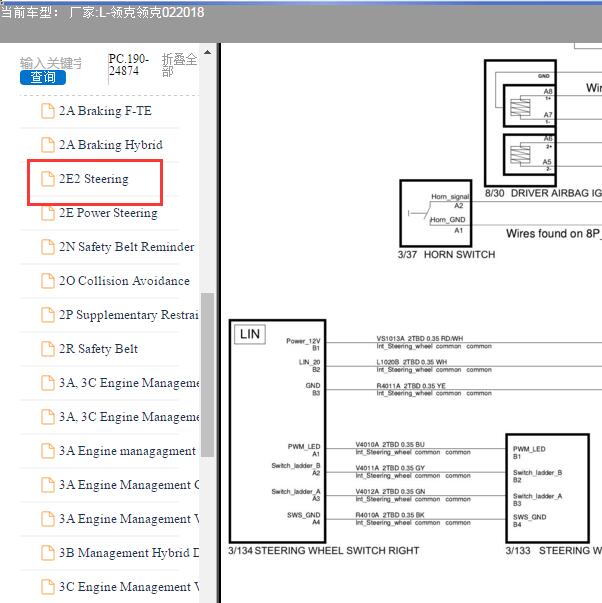602x603 pixels.
Task: Click the document icon beside 3C Engine Management
Action: [48, 587]
